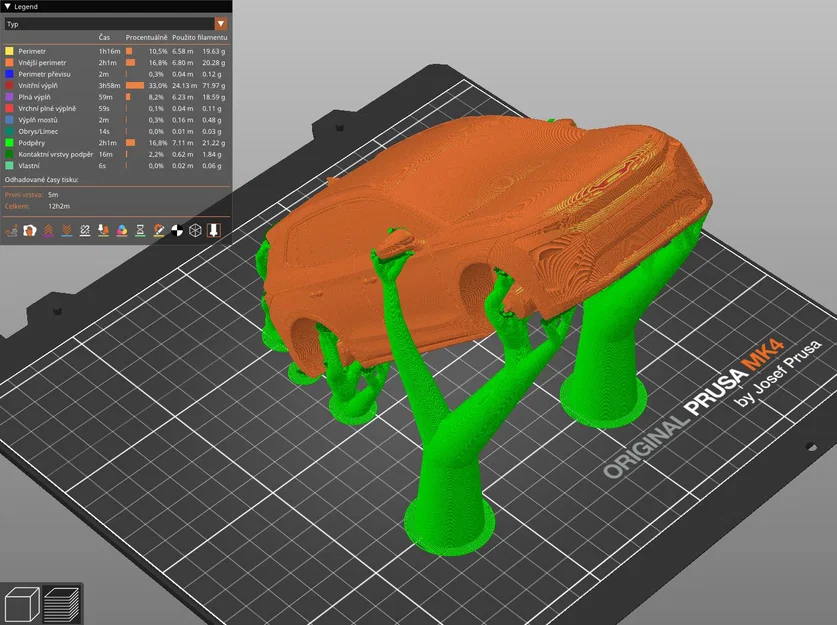The width and height of the screenshot is (837, 625).
Task: Toggle the seams display icon
Action: [84, 230]
